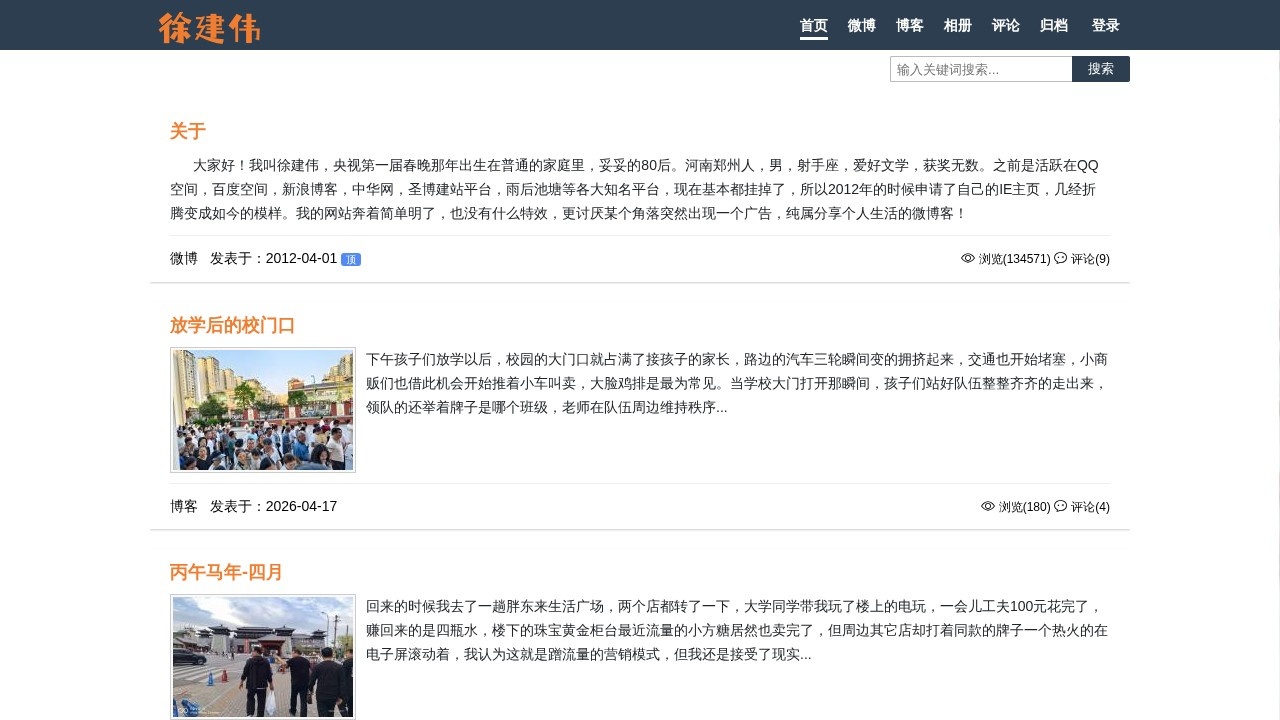1280x720 pixels.
Task: Open the 博客 navigation item
Action: tap(909, 26)
